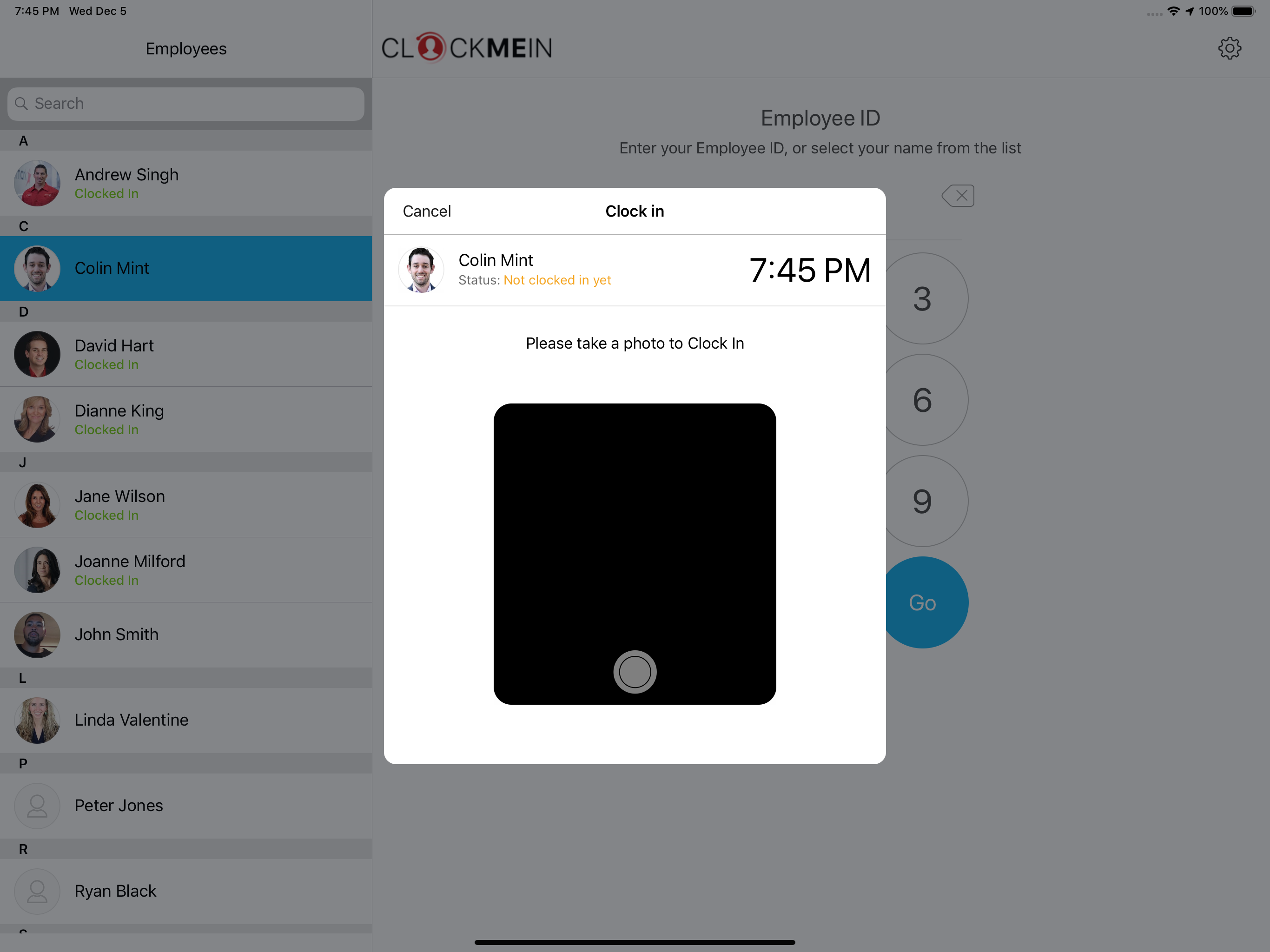Tap the 'Not clocked in yet' status
This screenshot has height=952, width=1270.
tap(557, 280)
